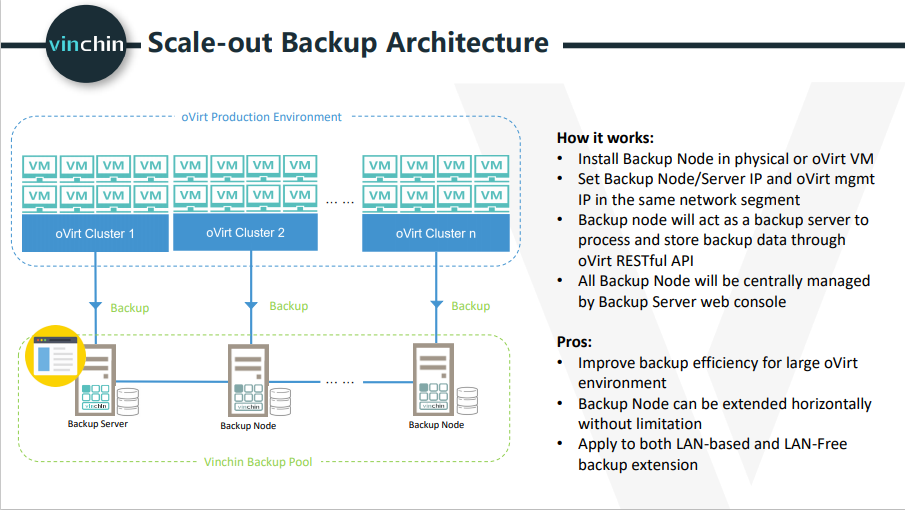
Task: Click the 'How it works:' heading
Action: [605, 138]
